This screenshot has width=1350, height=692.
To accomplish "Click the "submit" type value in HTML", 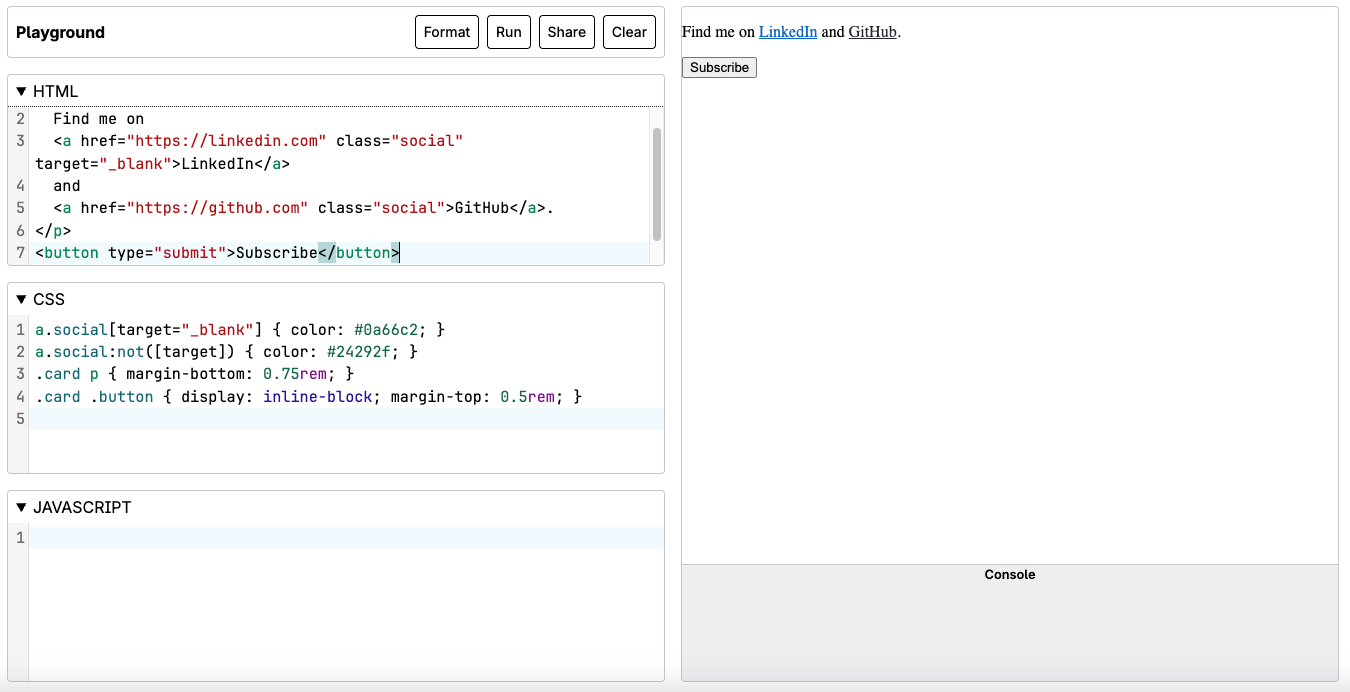I will point(190,253).
